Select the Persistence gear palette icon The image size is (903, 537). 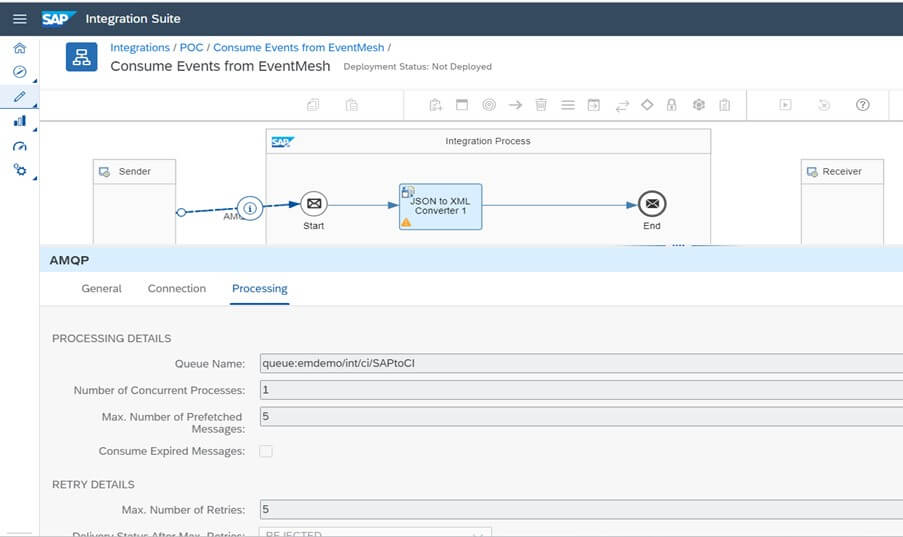(699, 105)
